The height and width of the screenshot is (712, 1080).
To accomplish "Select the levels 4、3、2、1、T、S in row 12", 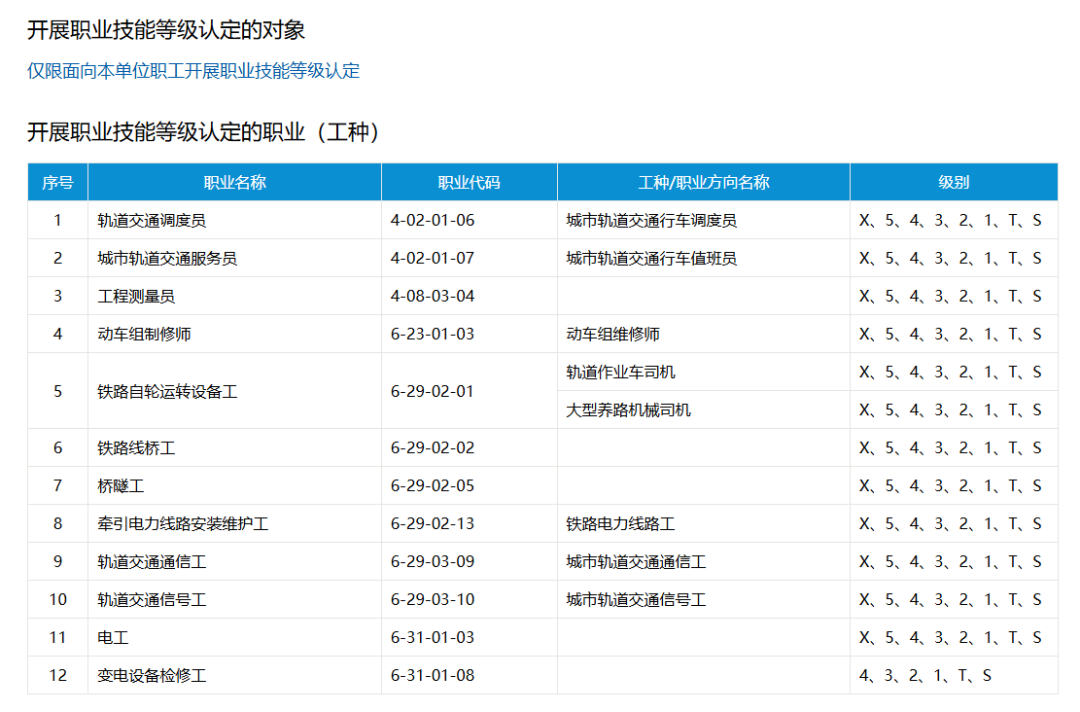I will [925, 675].
